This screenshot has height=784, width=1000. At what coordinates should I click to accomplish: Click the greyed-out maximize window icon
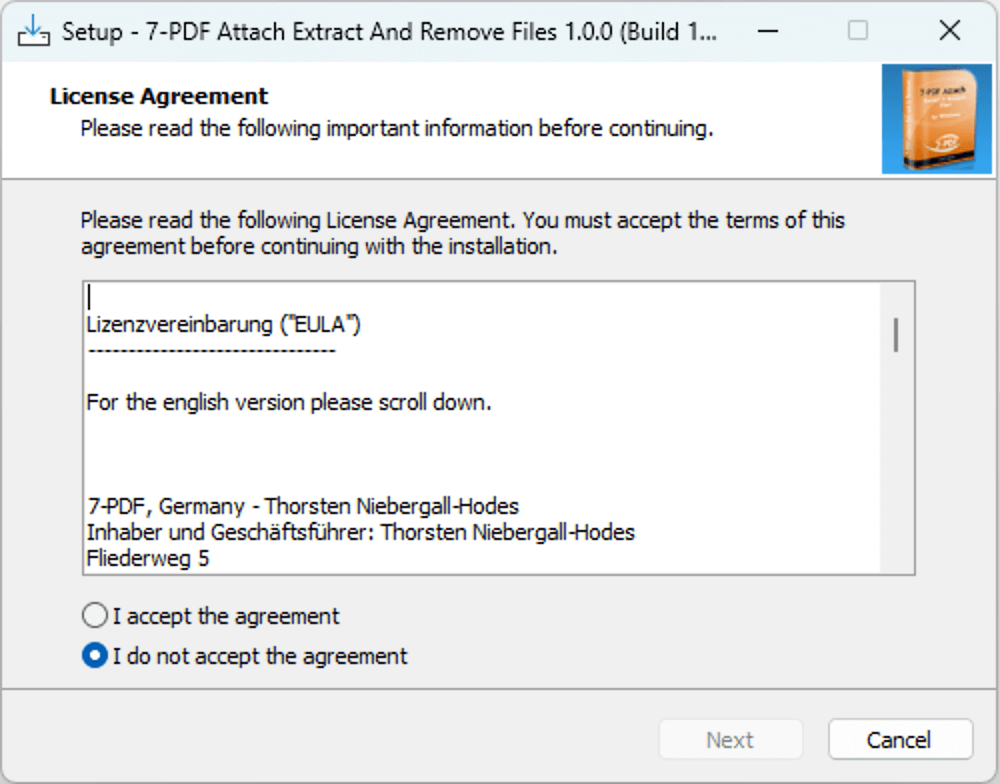[x=858, y=31]
